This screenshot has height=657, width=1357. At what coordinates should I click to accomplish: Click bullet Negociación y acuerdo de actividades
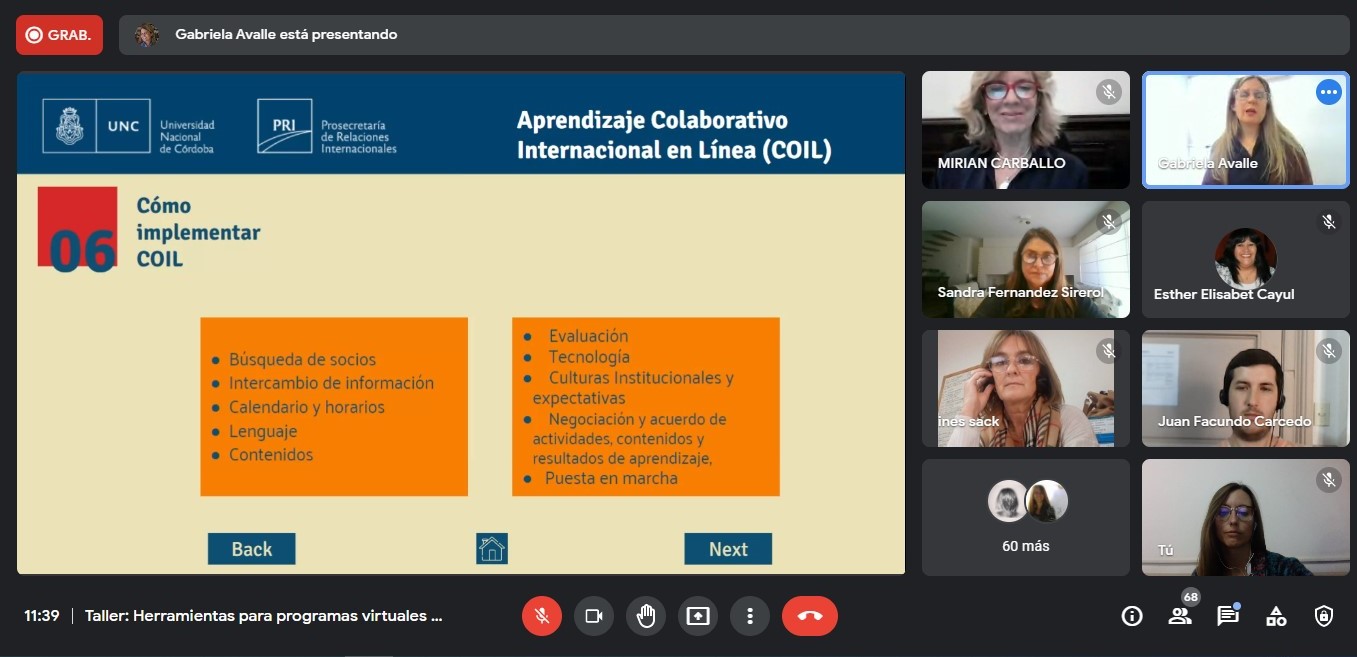coord(629,439)
